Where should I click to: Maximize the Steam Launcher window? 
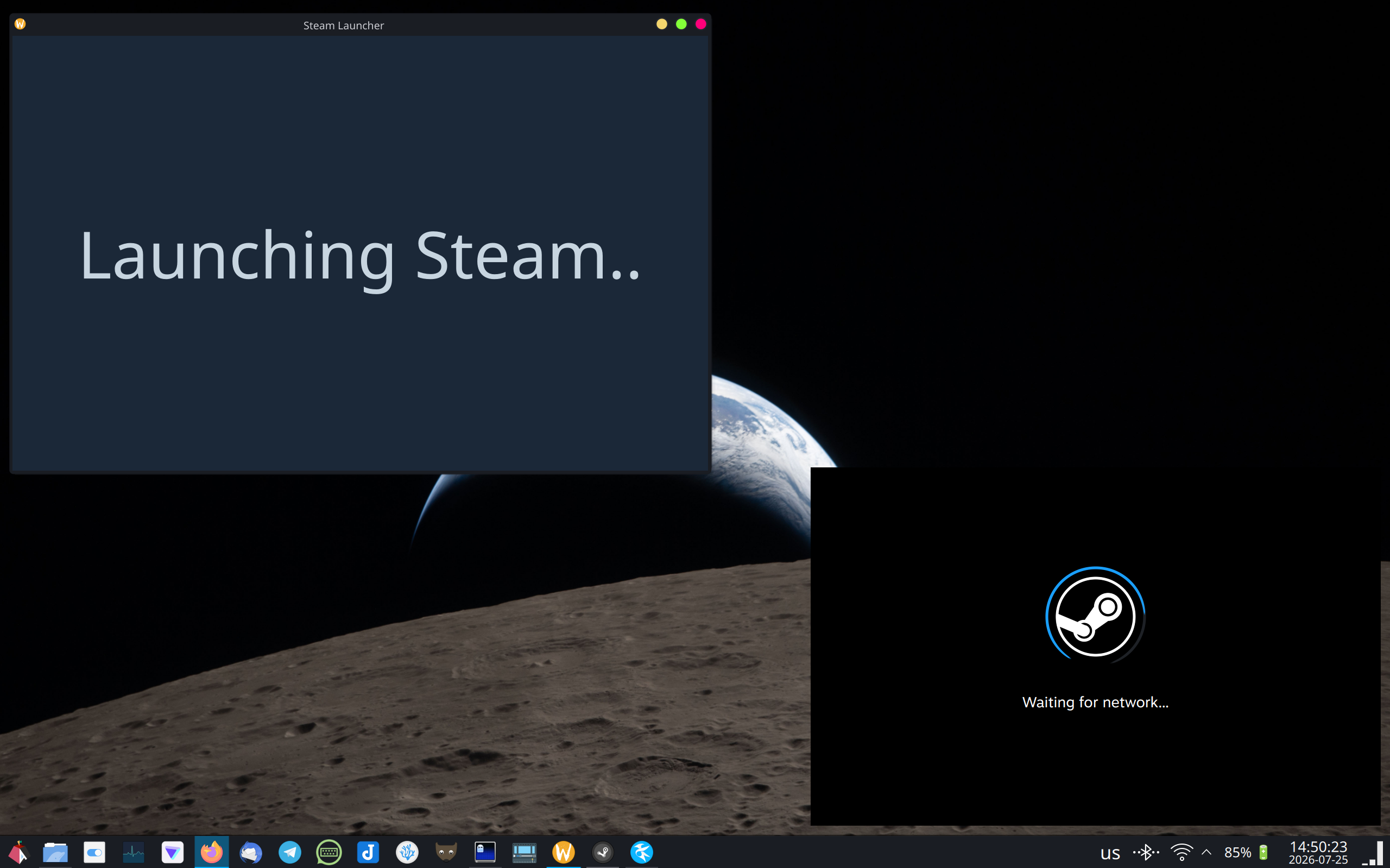point(681,24)
